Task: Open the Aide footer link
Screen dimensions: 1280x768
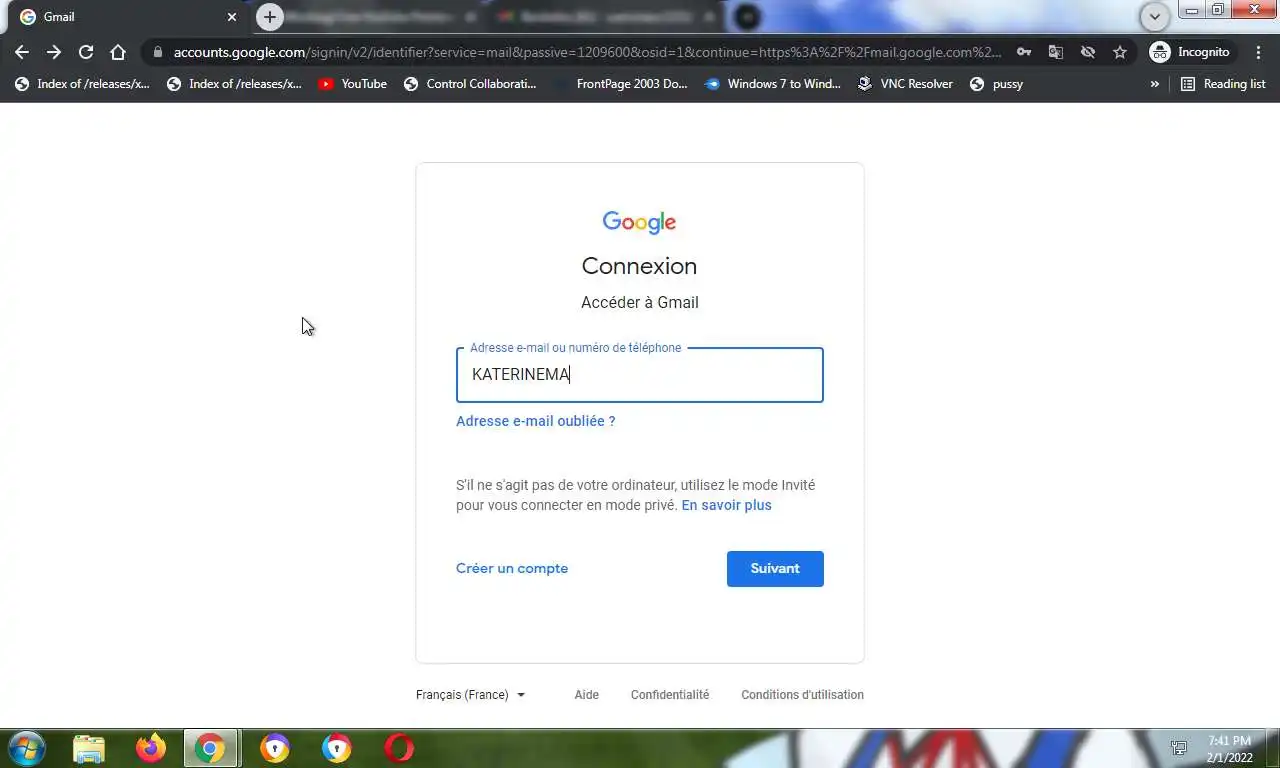Action: [x=587, y=695]
